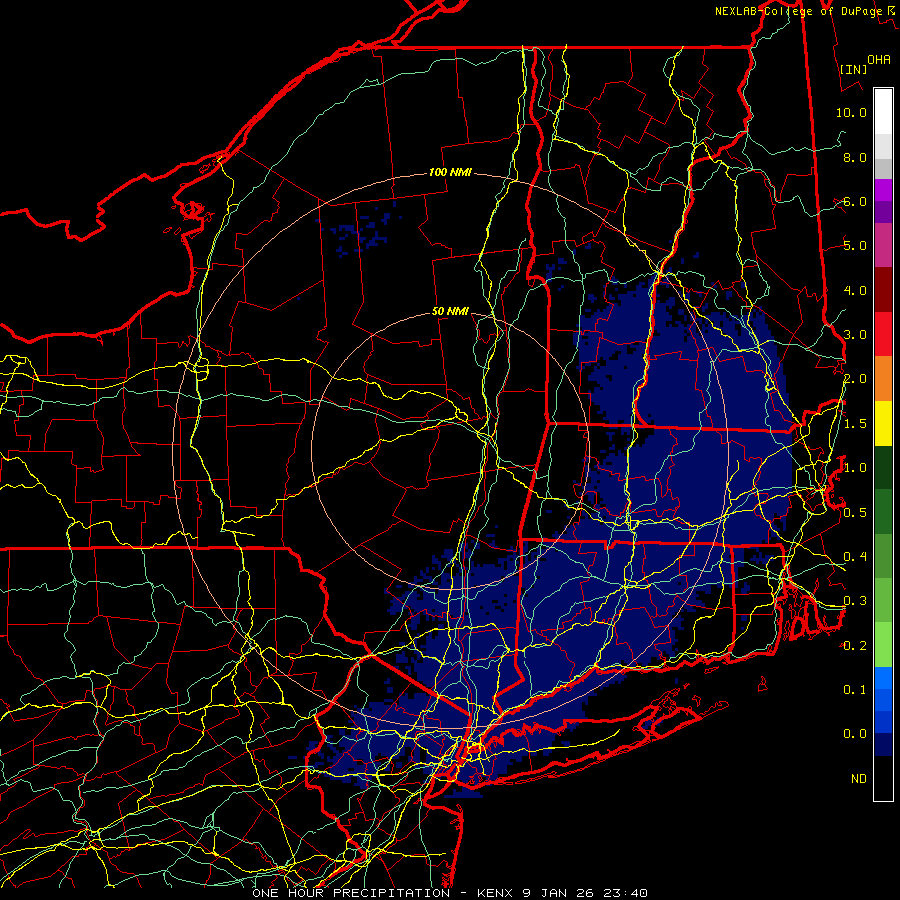
Task: Select the dark maroon legend color band
Action: pos(883,290)
